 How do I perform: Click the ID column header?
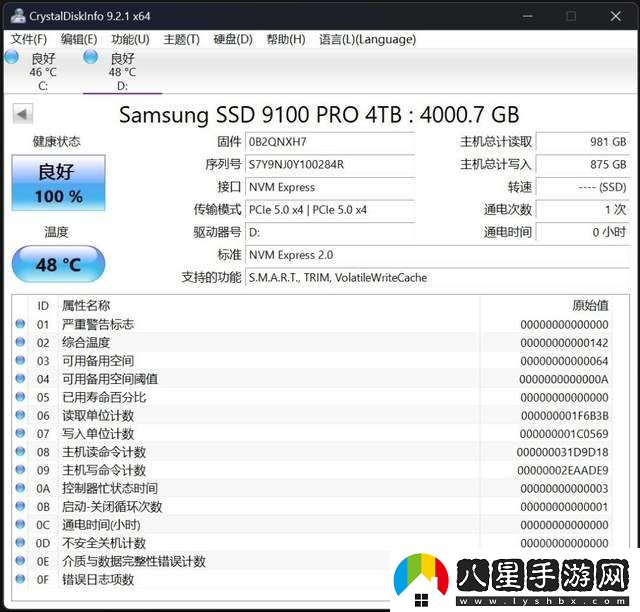(x=43, y=305)
